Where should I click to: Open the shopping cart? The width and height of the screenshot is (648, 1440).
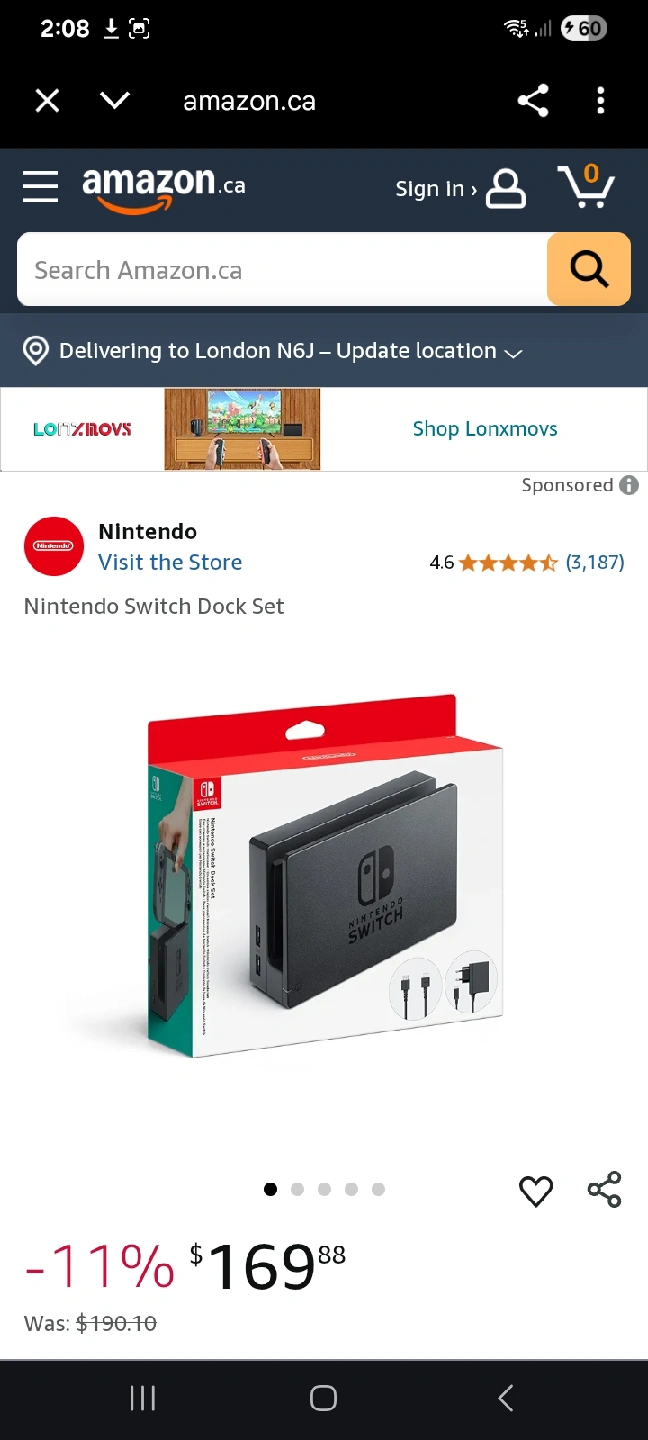pyautogui.click(x=585, y=185)
